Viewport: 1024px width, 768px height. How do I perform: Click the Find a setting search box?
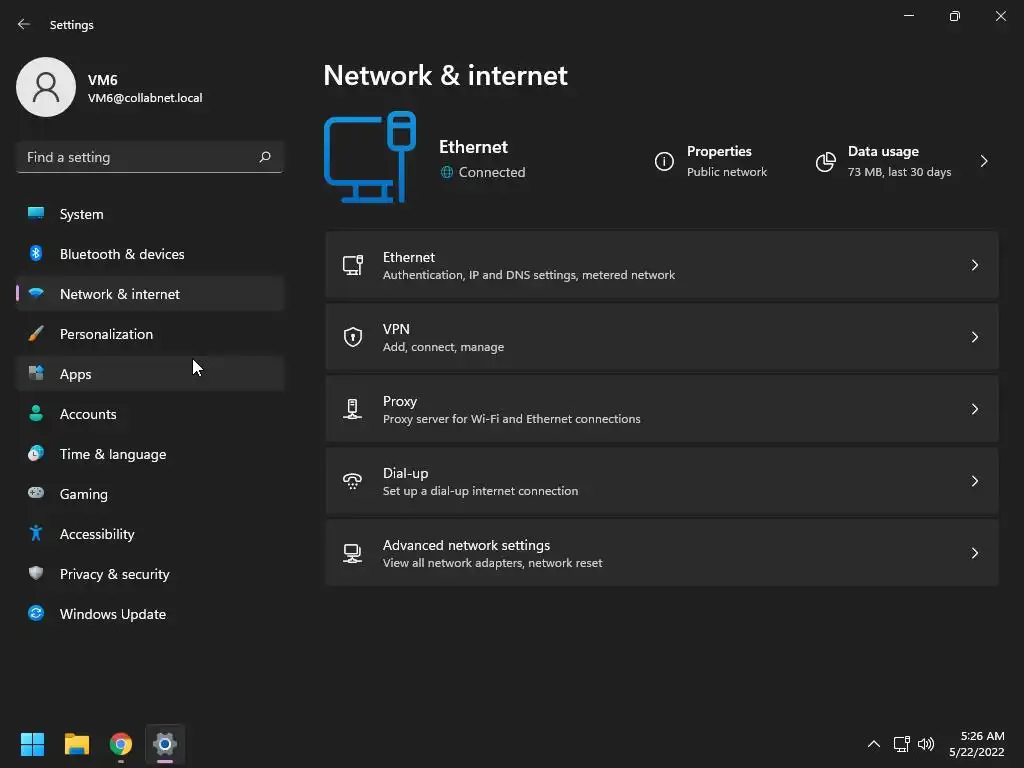point(138,157)
